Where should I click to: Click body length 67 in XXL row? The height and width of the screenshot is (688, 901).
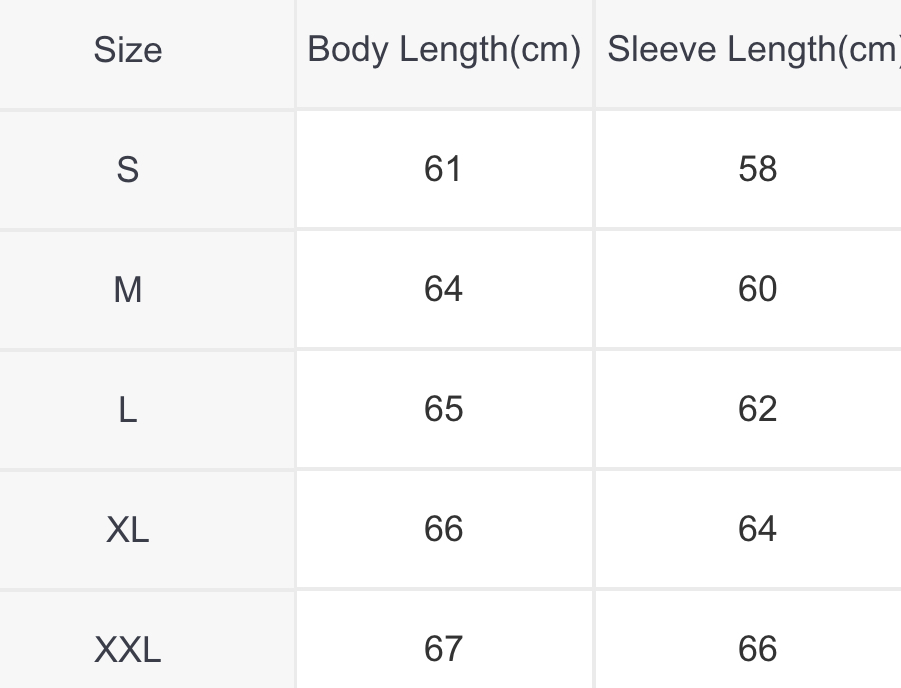(x=443, y=648)
